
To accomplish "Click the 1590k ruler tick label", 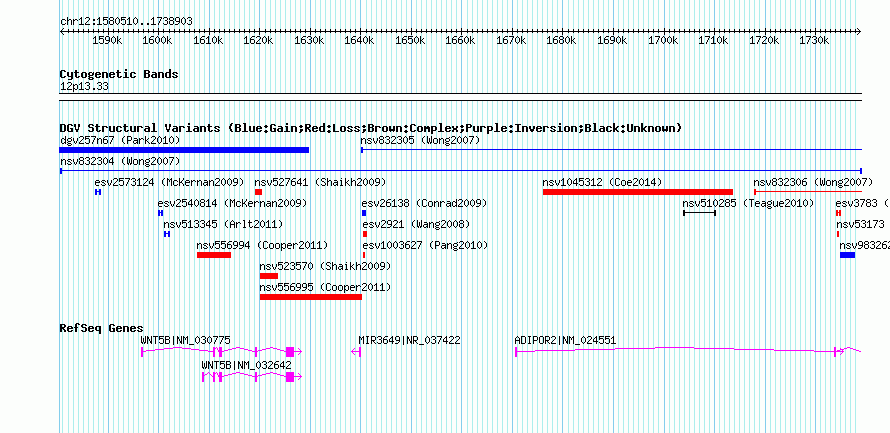I will coord(107,41).
